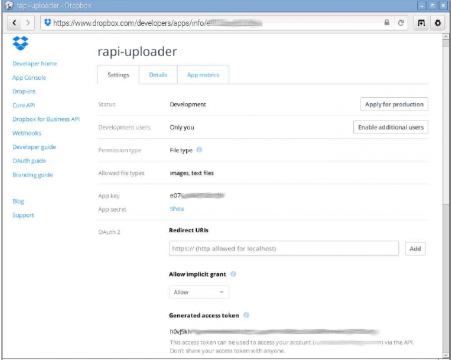Open Drop-ins link
Screen dimensions: 451x360
click(24, 91)
